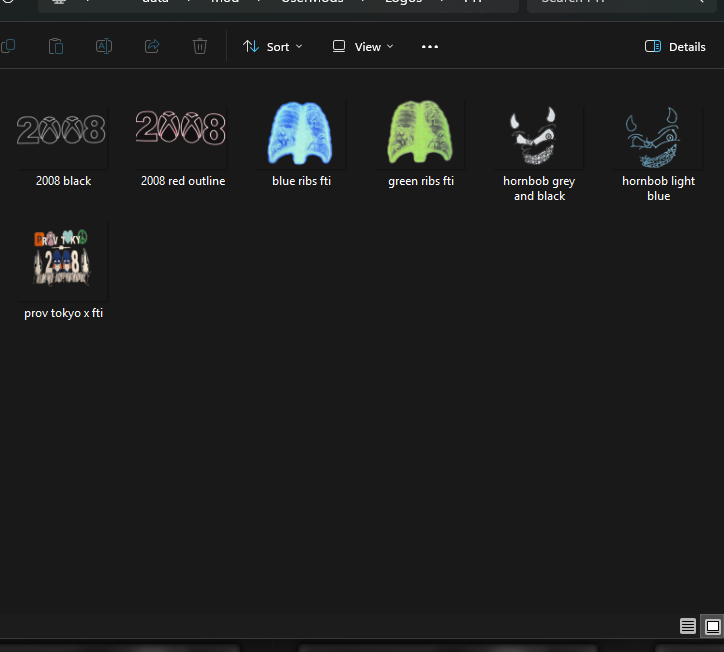724x652 pixels.
Task: Click the Share icon in the toolbar
Action: click(152, 46)
